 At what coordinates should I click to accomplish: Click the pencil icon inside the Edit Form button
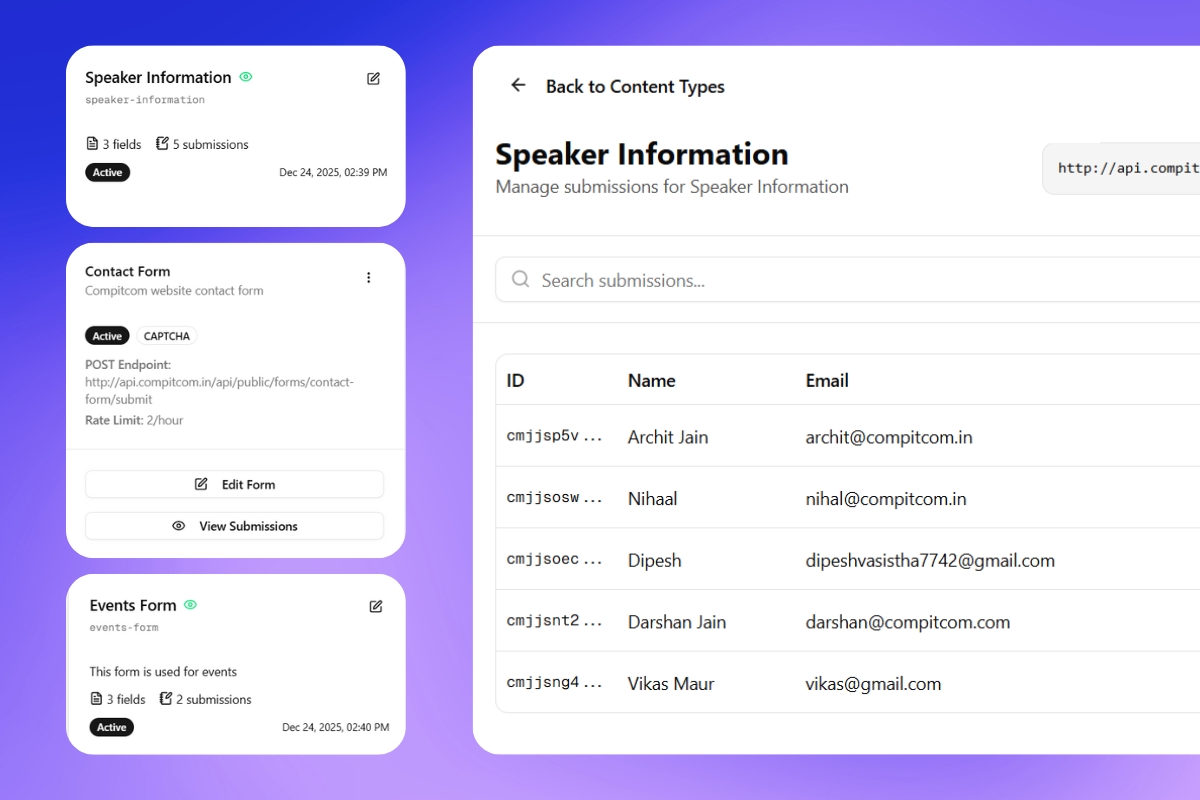pos(203,484)
